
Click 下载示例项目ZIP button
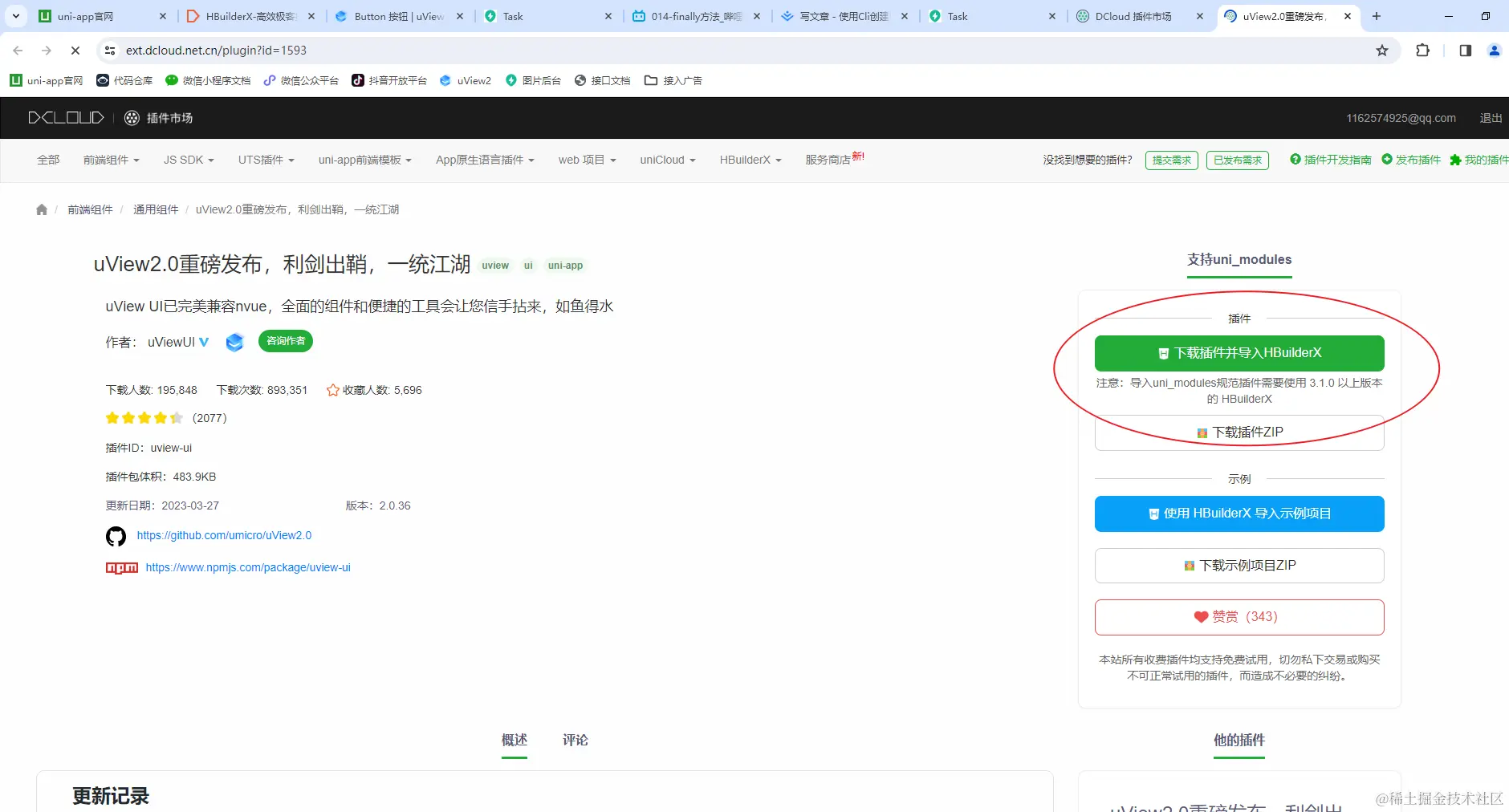(x=1239, y=566)
